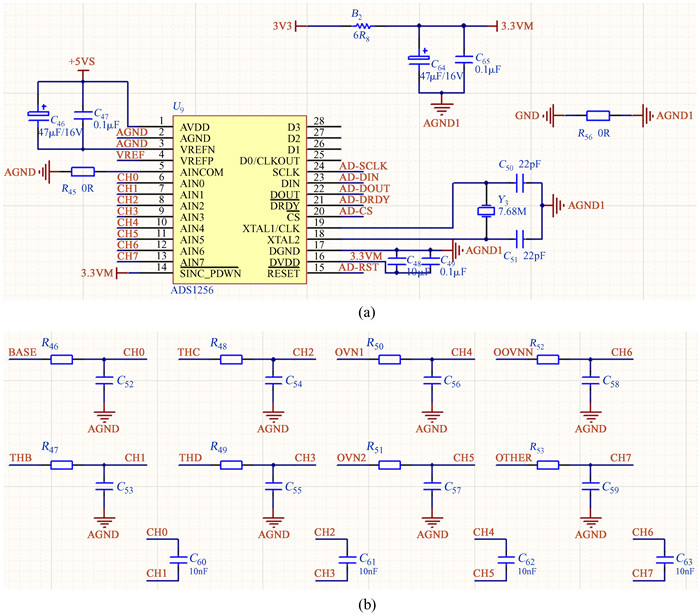Click polarized capacitor C64 symbol
Viewport: 700px width, 614px height.
point(421,61)
